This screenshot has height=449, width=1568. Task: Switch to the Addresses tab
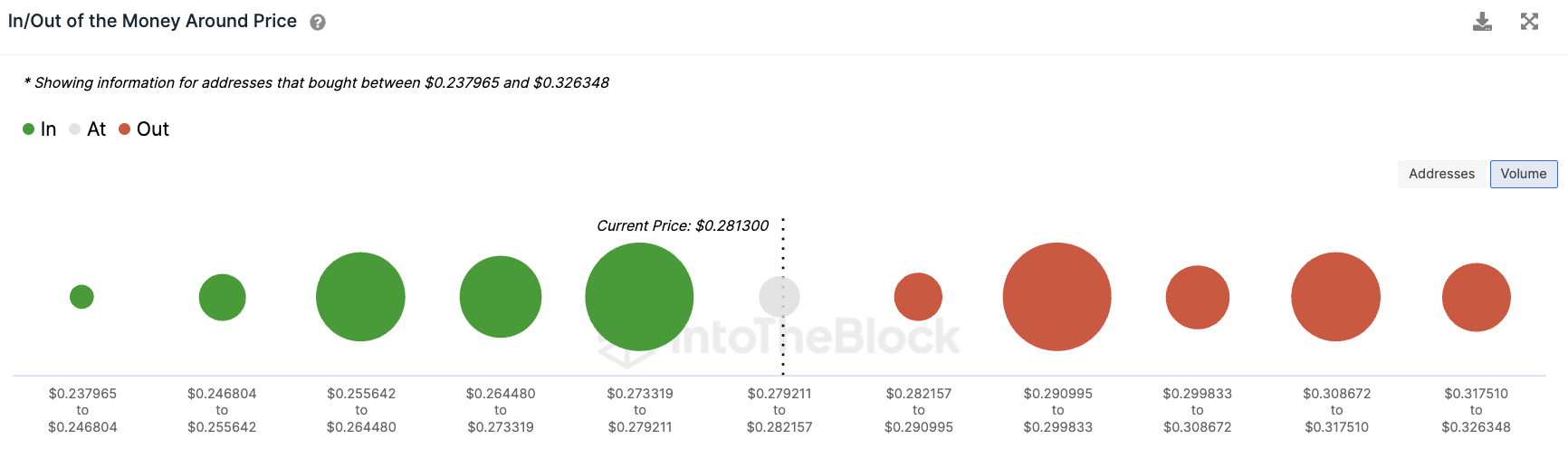click(x=1441, y=174)
